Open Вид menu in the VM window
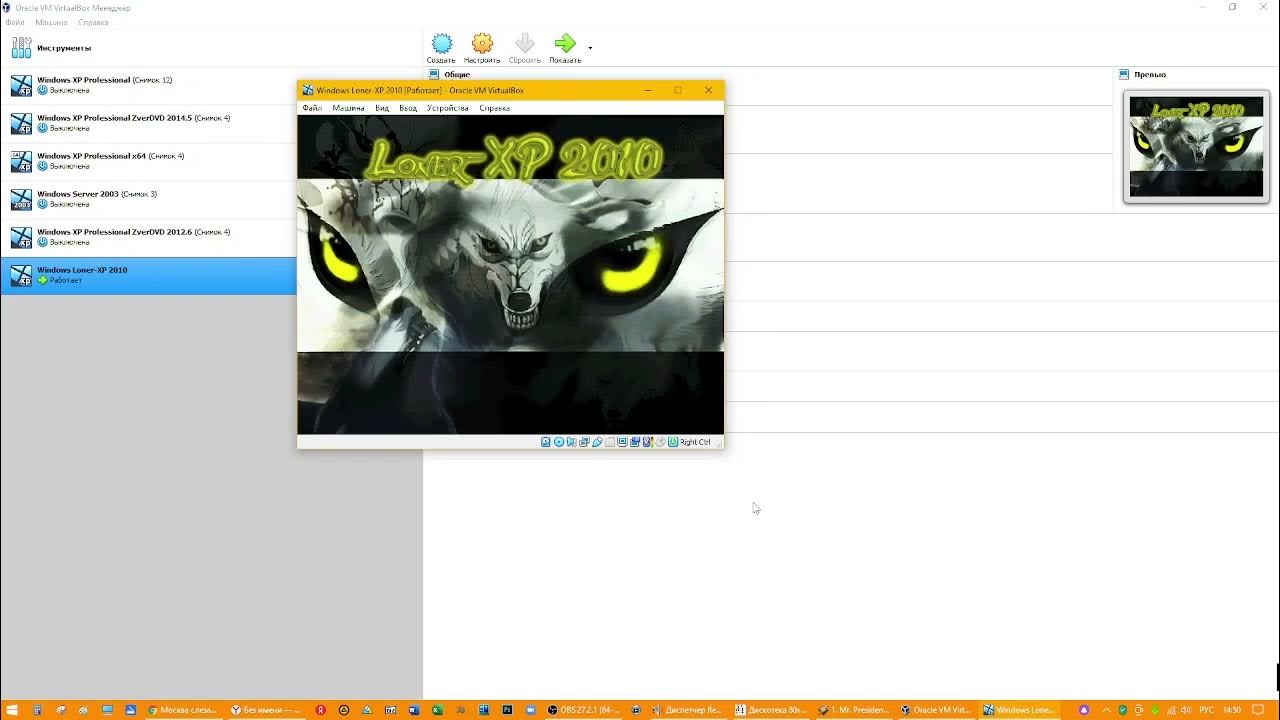1280x720 pixels. tap(382, 108)
